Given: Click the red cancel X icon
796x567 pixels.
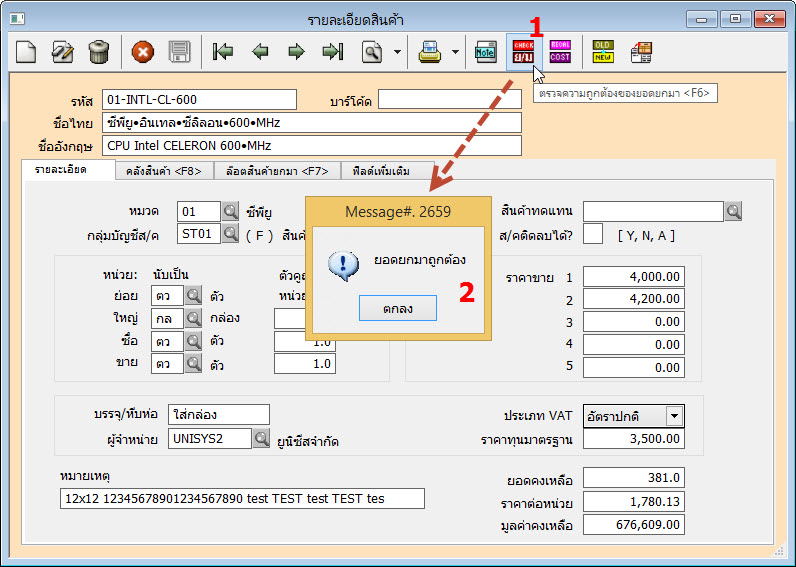Looking at the screenshot, I should [143, 51].
